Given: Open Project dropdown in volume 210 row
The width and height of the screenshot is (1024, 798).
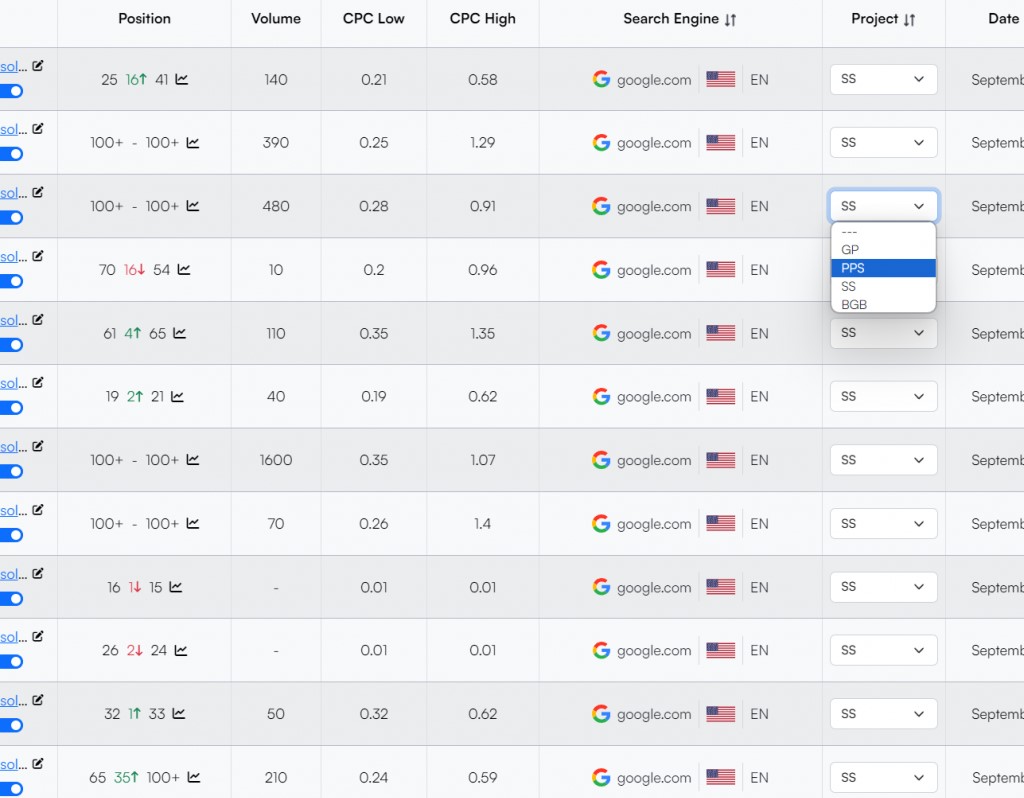Looking at the screenshot, I should (883, 777).
